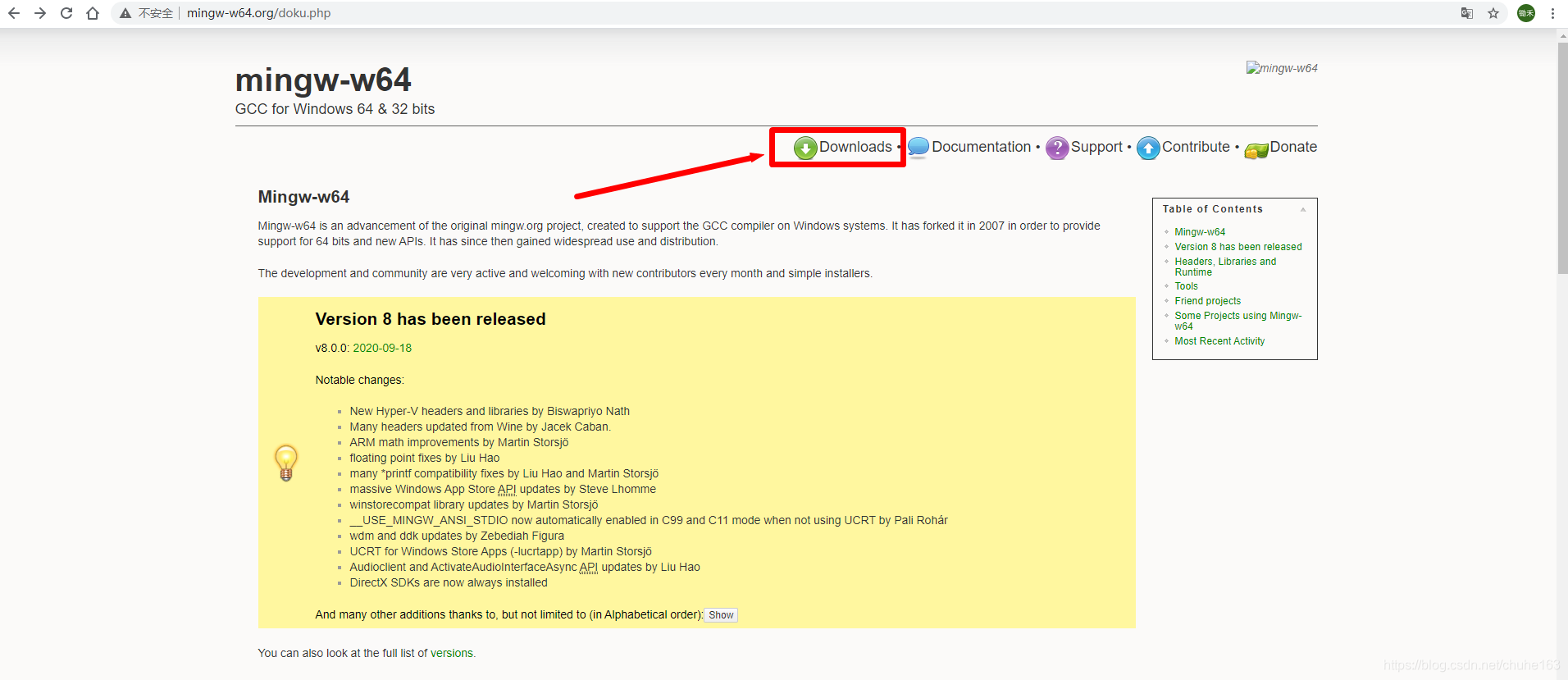Bookmark this page with star icon
The width and height of the screenshot is (1568, 680).
click(1493, 13)
